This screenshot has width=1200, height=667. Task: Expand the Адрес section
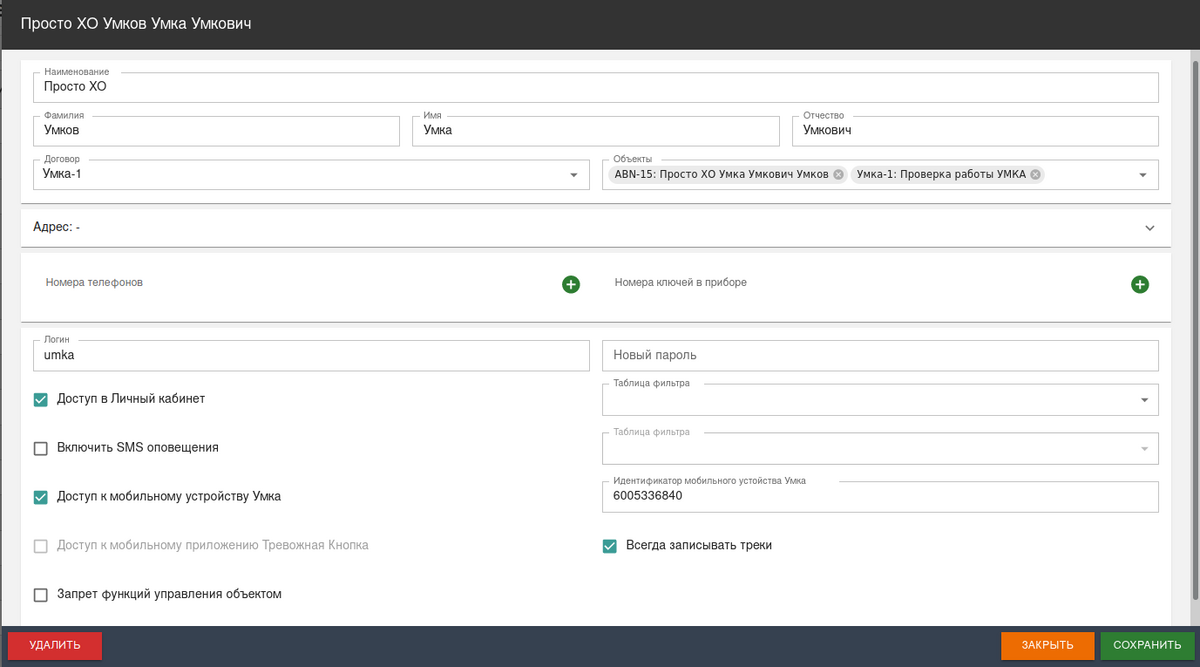point(1150,228)
